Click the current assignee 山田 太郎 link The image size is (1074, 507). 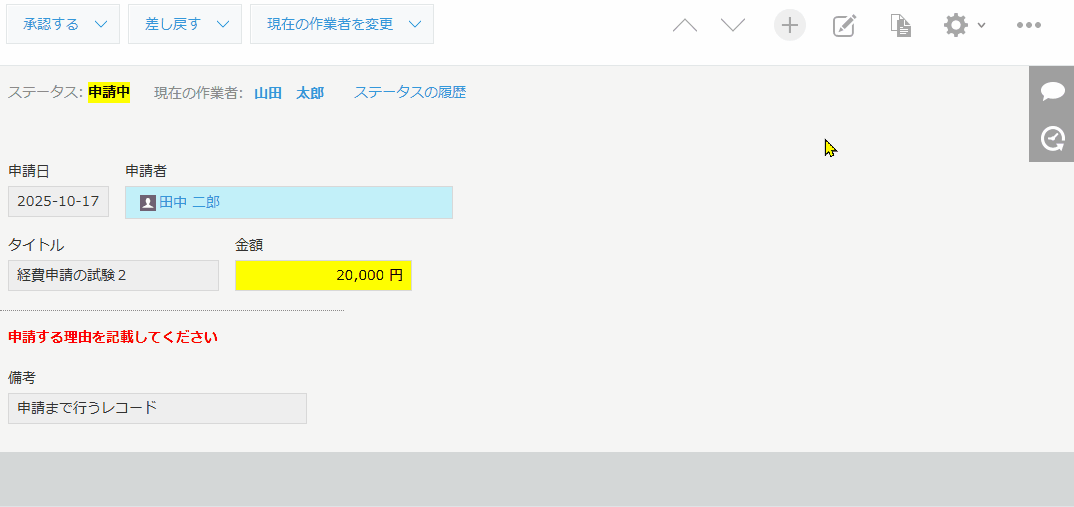[289, 93]
